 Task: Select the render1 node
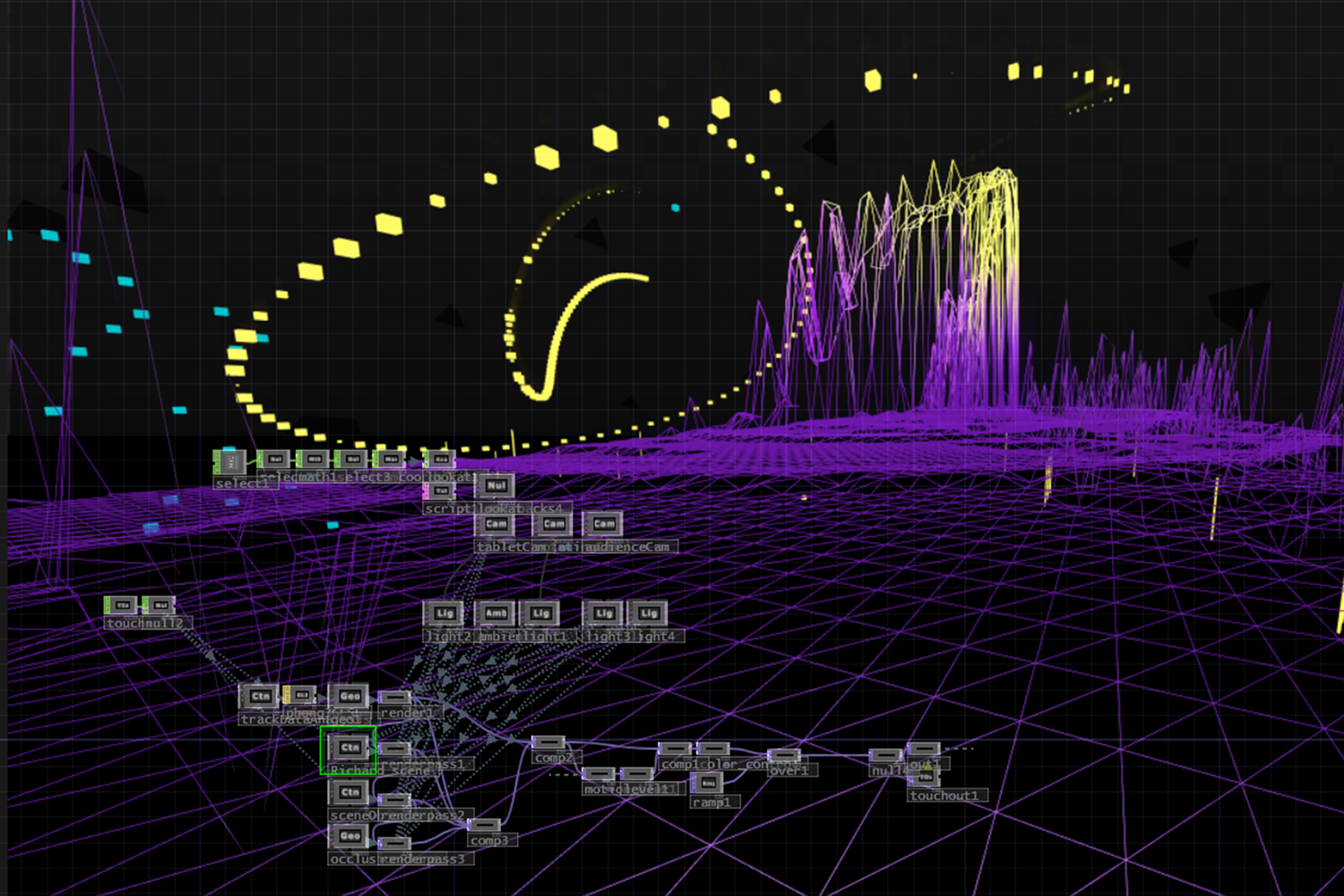pos(394,698)
